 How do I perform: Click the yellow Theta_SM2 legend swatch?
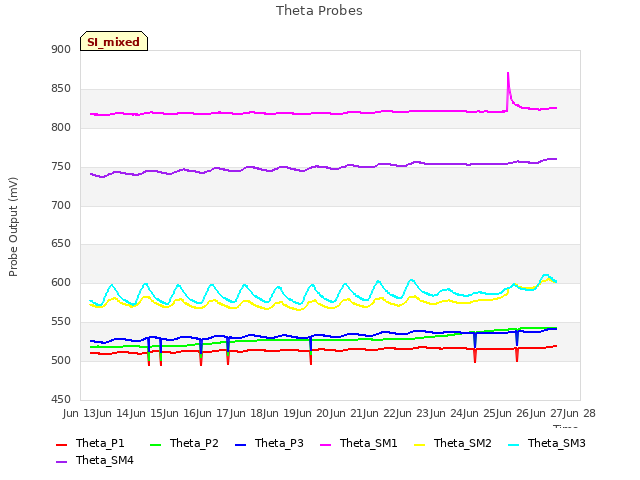(420, 444)
